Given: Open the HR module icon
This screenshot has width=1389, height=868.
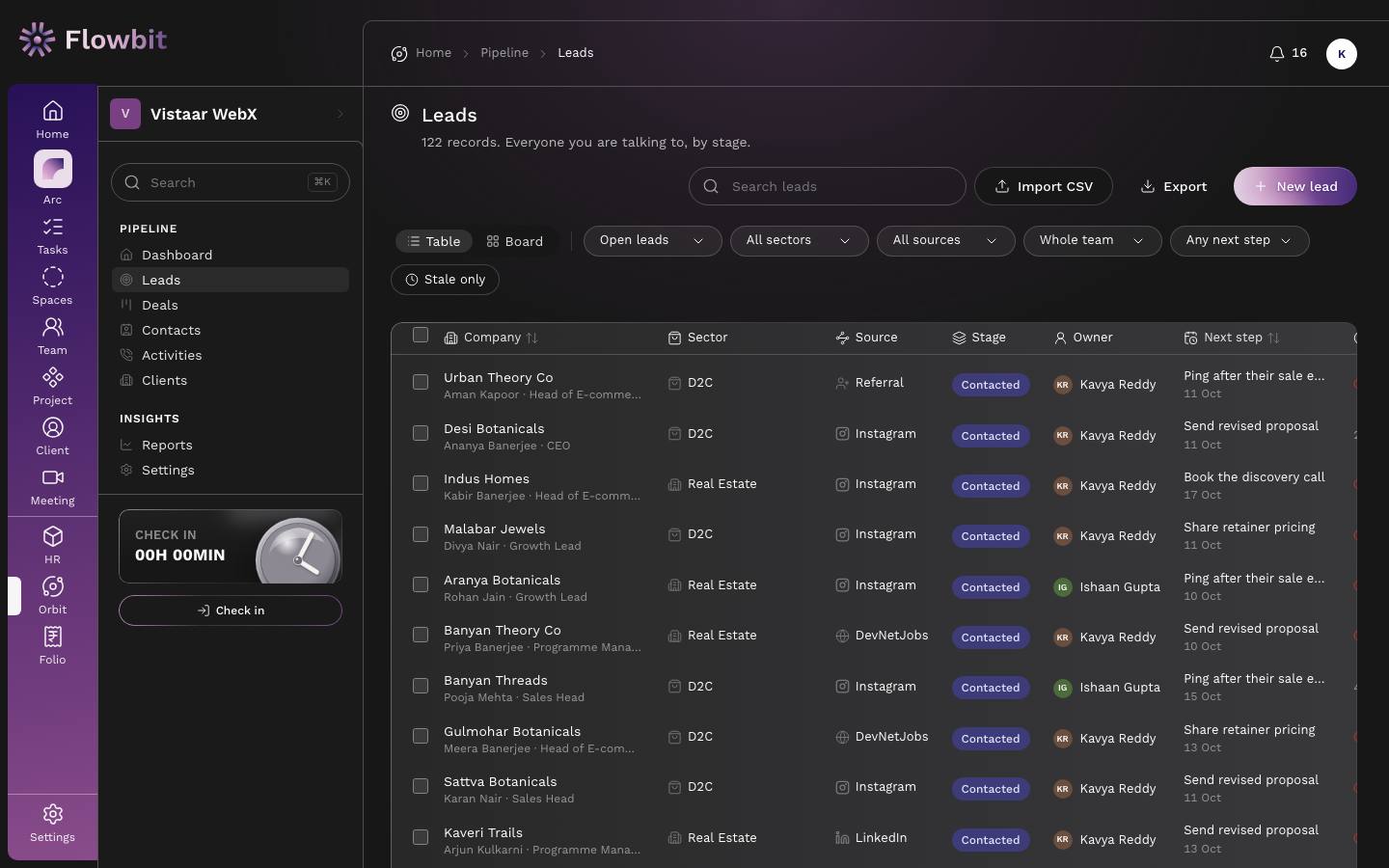Looking at the screenshot, I should [x=52, y=546].
